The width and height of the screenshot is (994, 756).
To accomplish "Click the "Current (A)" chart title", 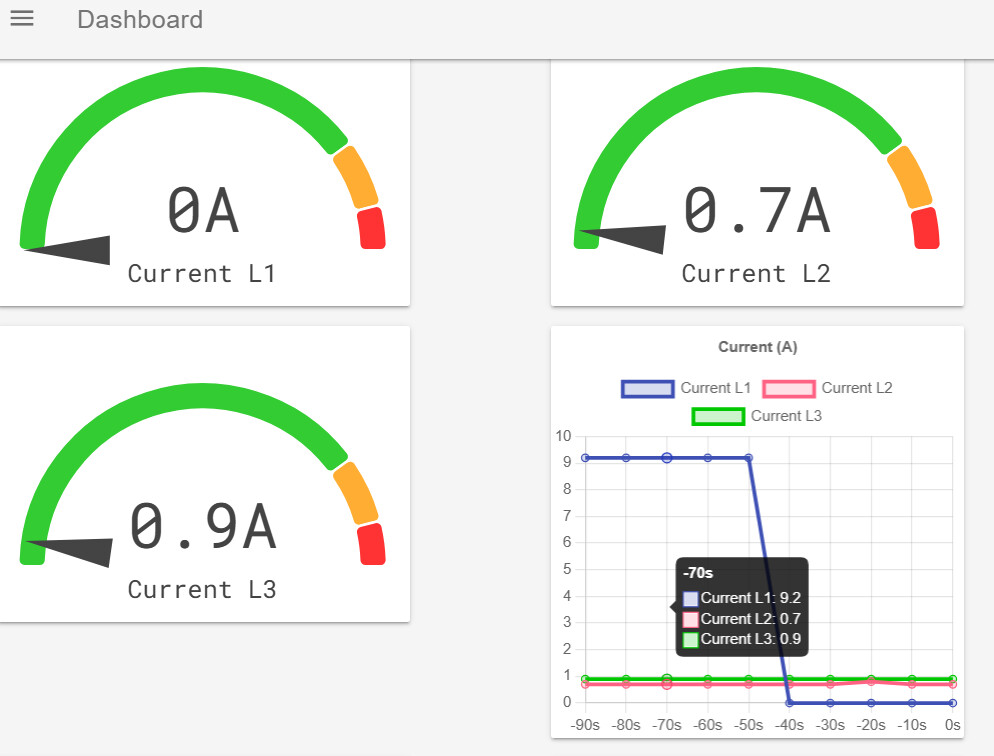I will (757, 347).
